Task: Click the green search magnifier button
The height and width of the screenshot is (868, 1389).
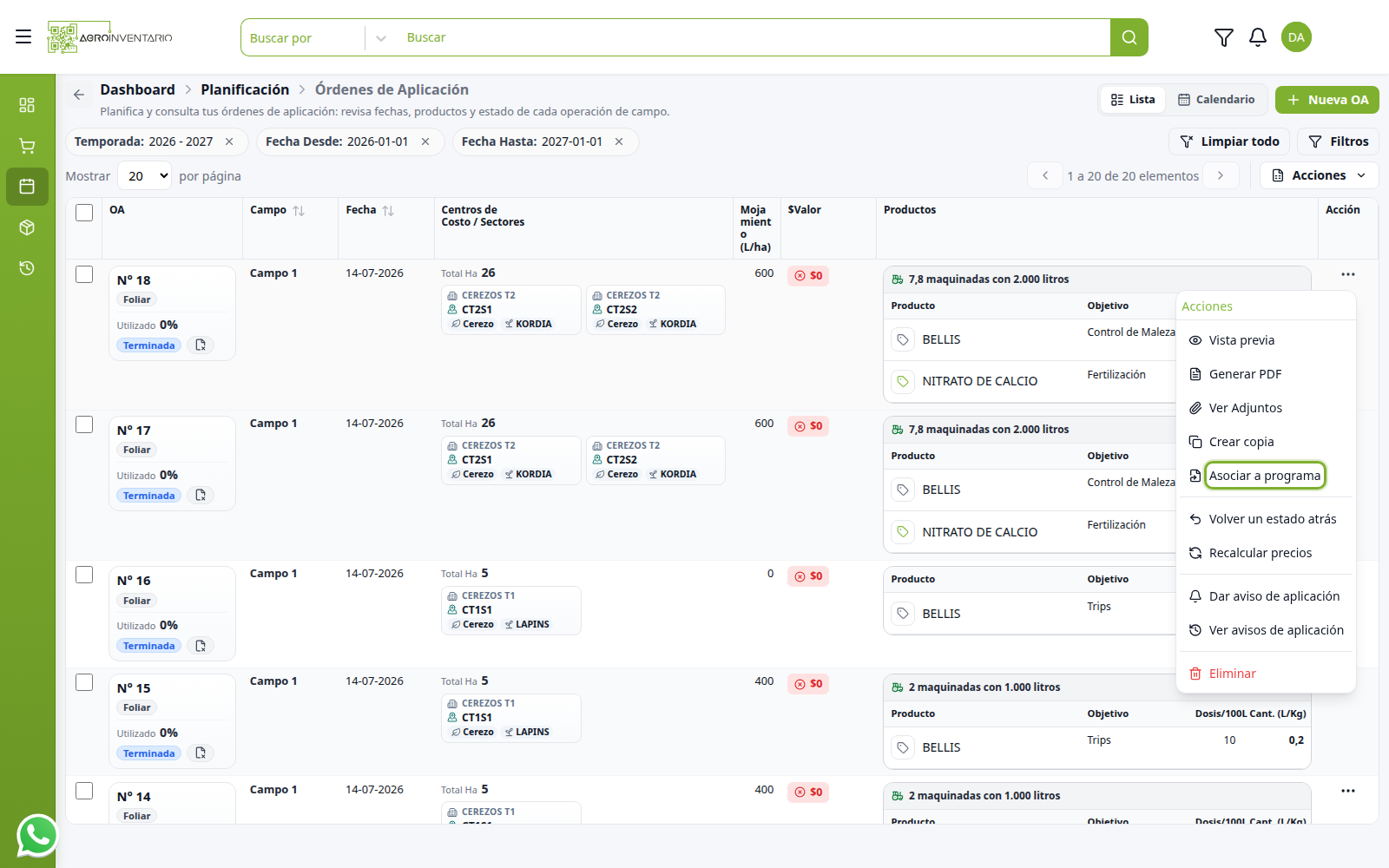Action: tap(1129, 37)
